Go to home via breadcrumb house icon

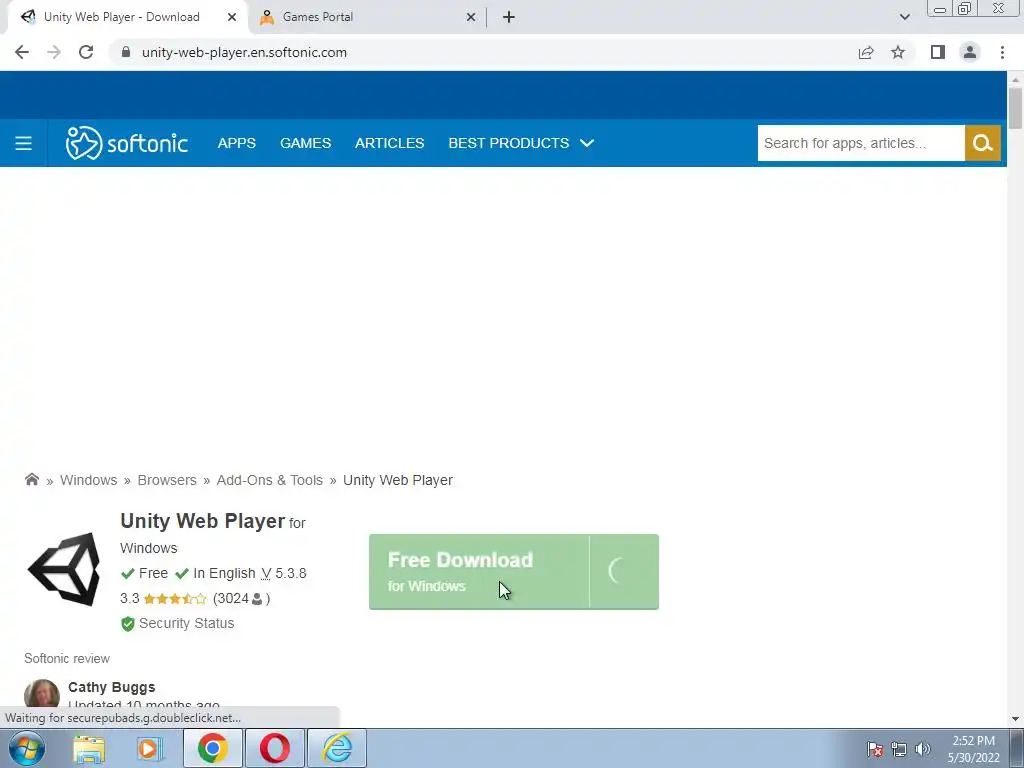click(31, 480)
